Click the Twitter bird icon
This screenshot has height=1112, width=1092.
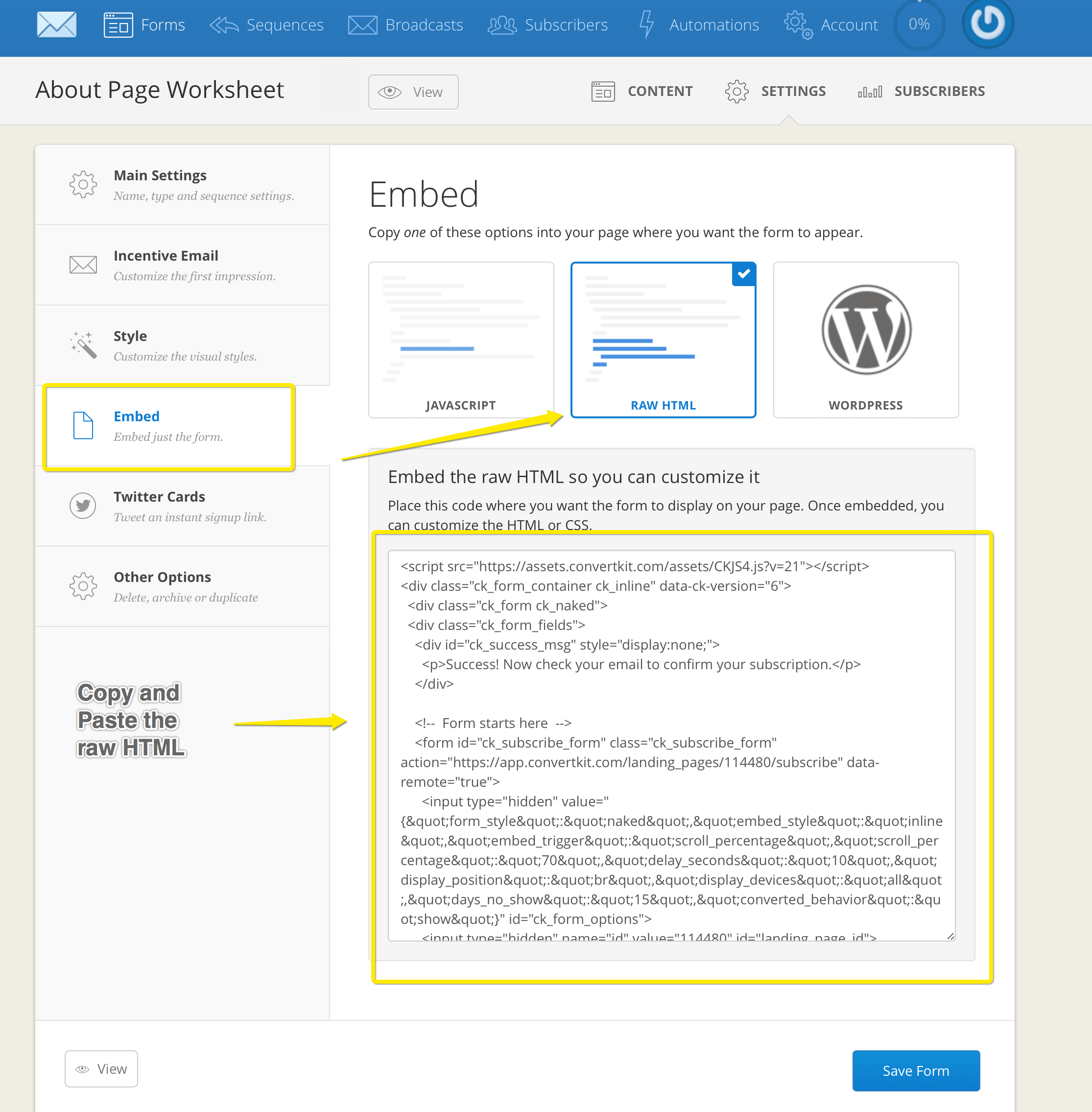[x=83, y=506]
